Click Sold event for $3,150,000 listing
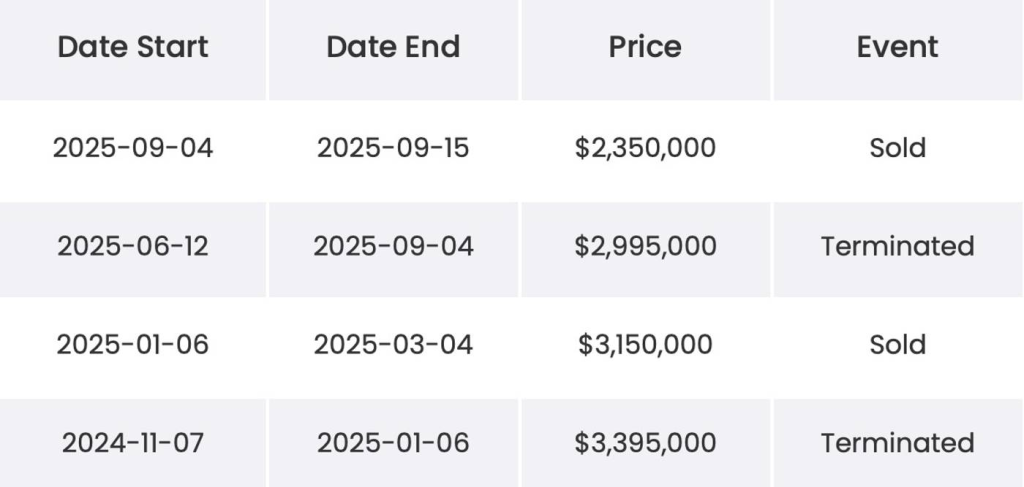This screenshot has width=1024, height=487. (897, 345)
